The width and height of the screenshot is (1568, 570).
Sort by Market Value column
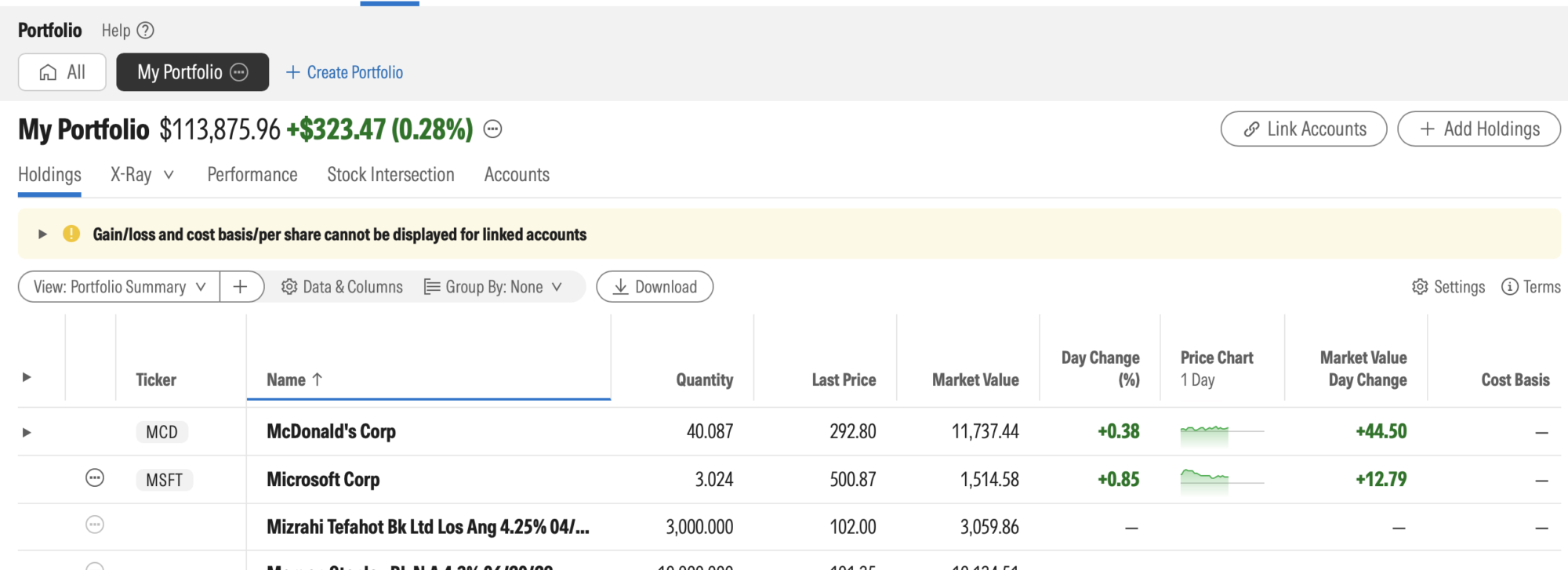[x=975, y=380]
